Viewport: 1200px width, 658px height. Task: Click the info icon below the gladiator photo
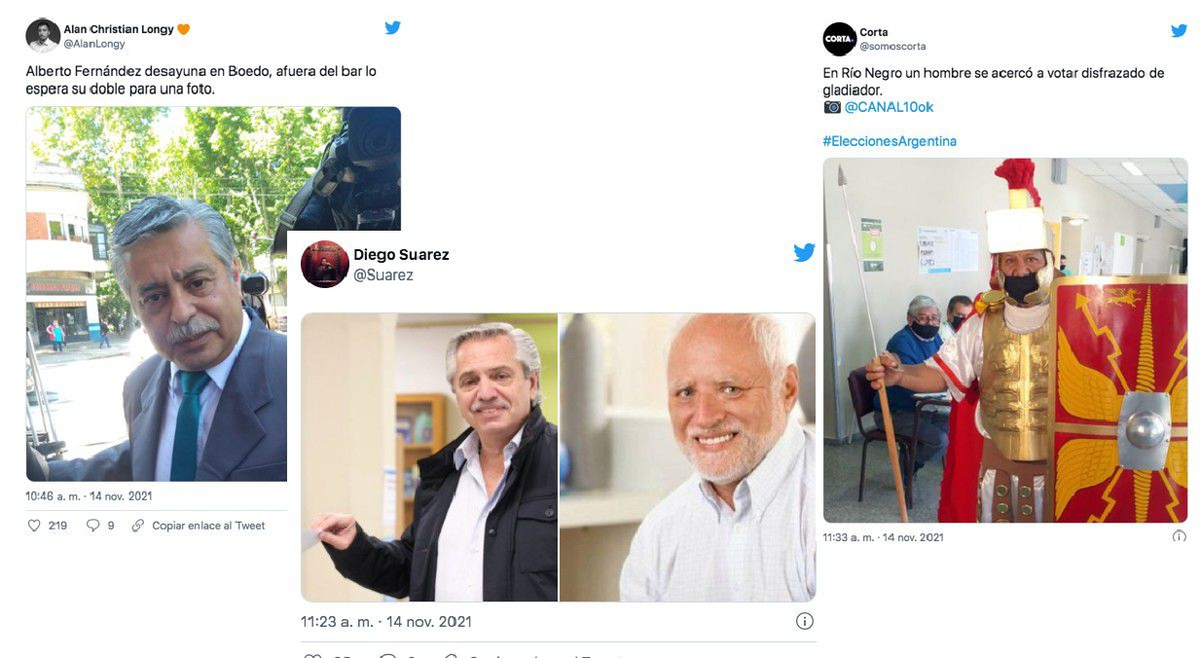click(x=1178, y=537)
